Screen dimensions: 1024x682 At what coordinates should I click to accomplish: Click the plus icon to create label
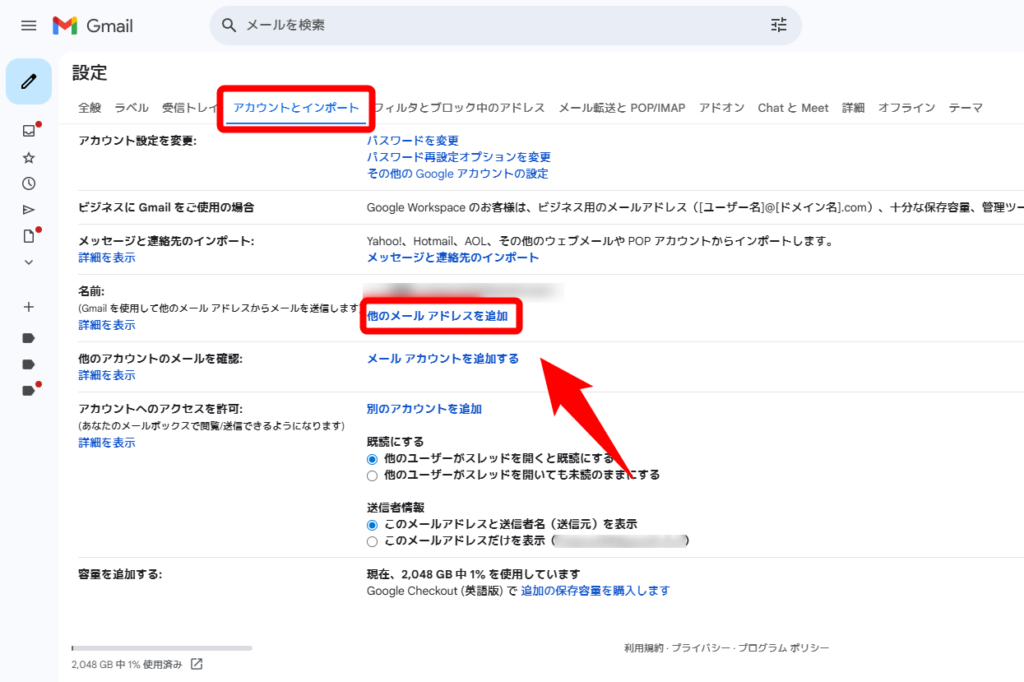[x=29, y=307]
